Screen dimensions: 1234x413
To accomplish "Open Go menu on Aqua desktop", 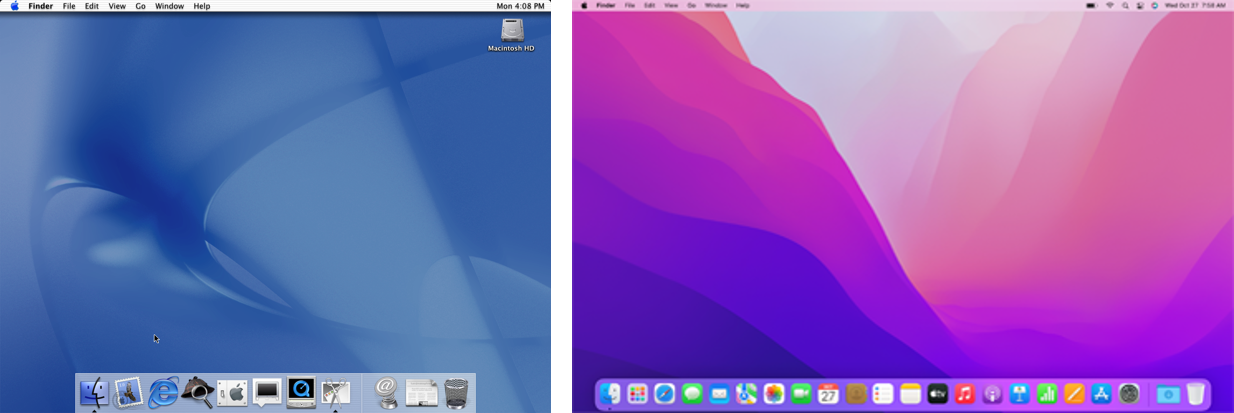I will tap(141, 6).
